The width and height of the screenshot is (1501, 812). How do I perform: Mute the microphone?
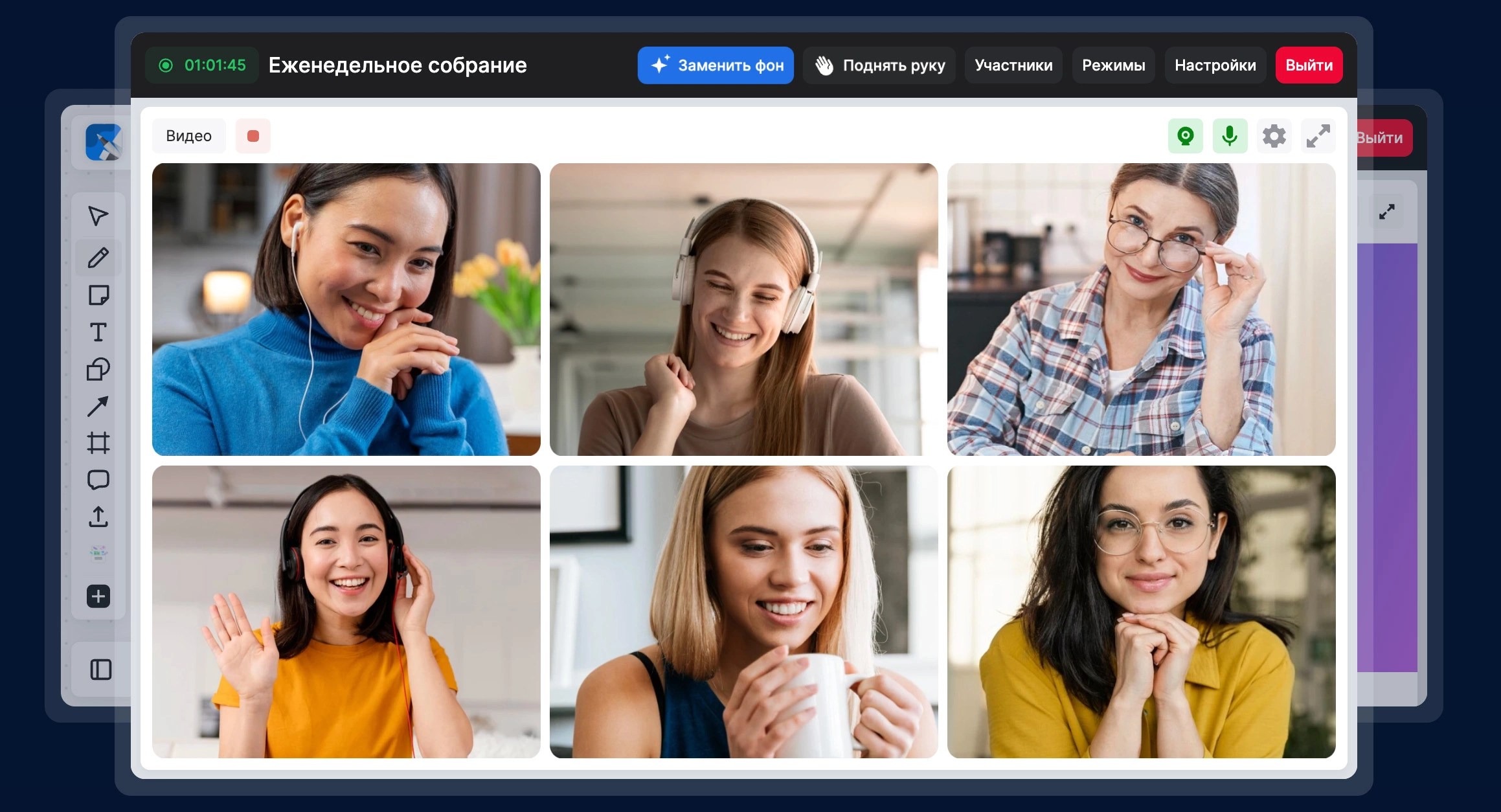tap(1229, 136)
